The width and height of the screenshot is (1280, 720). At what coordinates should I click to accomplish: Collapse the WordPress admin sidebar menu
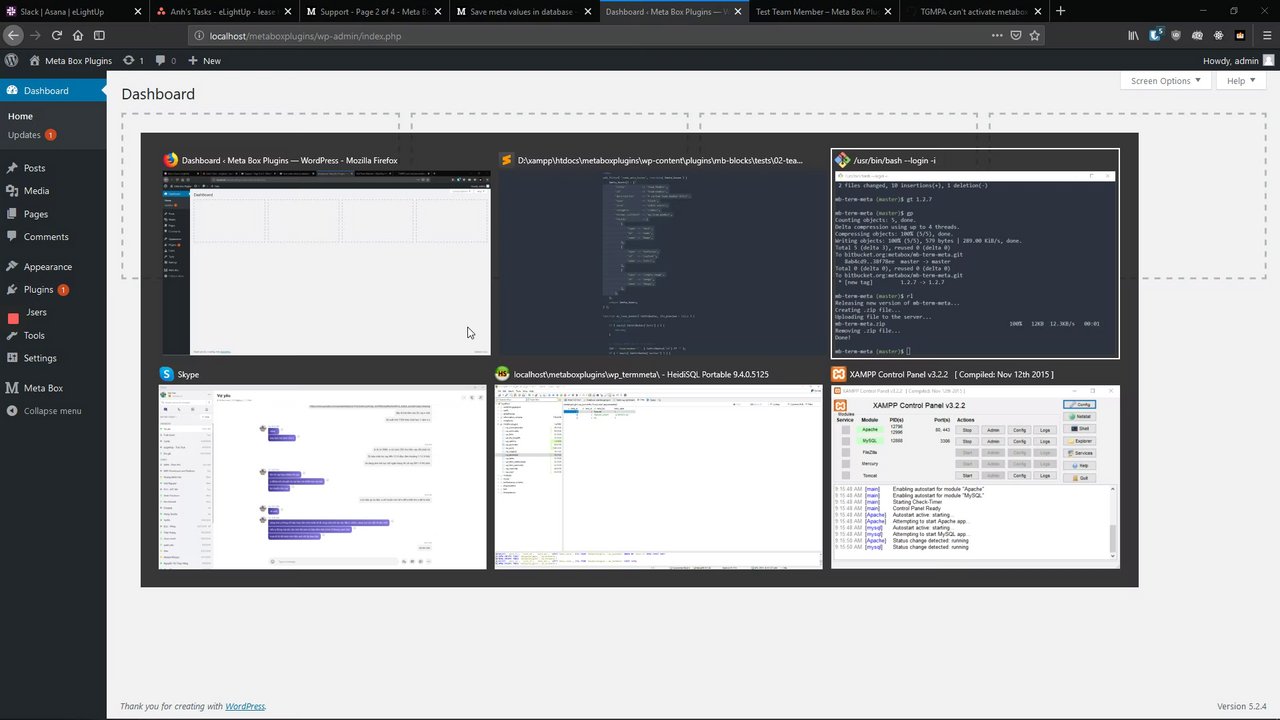click(53, 411)
